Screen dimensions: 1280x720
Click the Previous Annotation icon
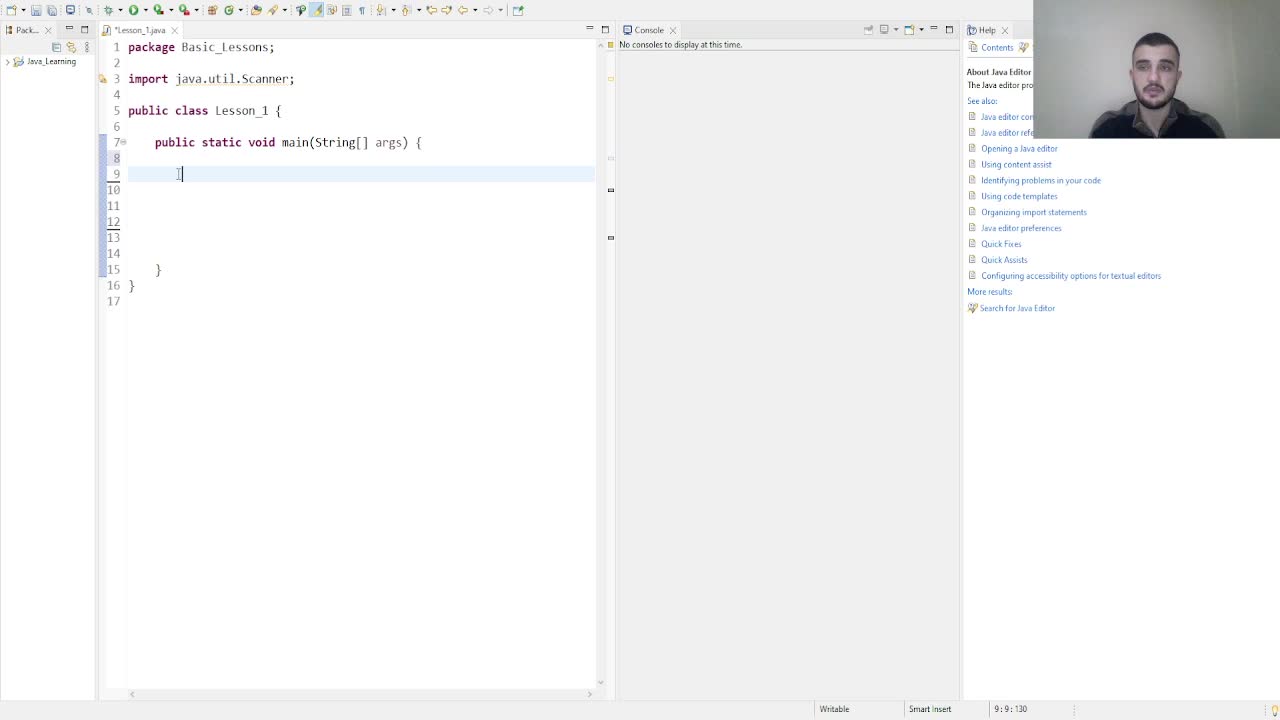coord(406,10)
